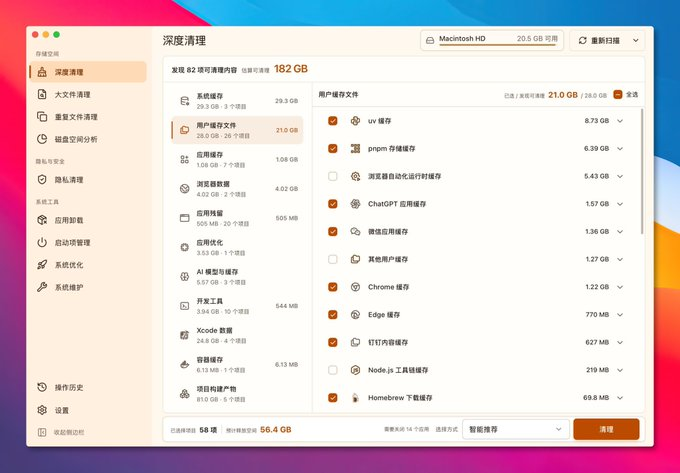Click the 重新扫描 refresh icon
Image resolution: width=680 pixels, height=473 pixels.
point(582,40)
